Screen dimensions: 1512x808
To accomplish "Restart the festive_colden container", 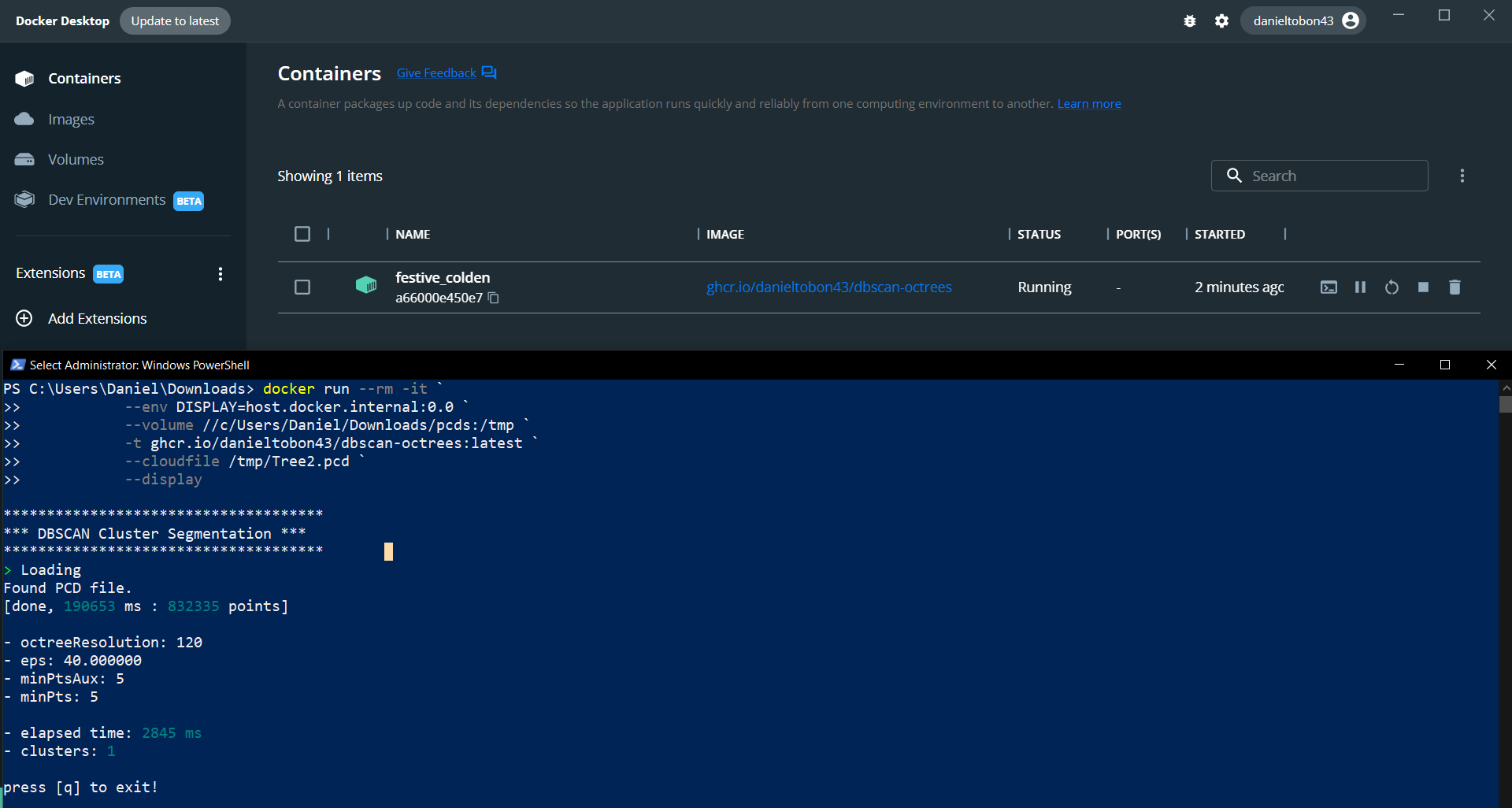I will [x=1392, y=287].
